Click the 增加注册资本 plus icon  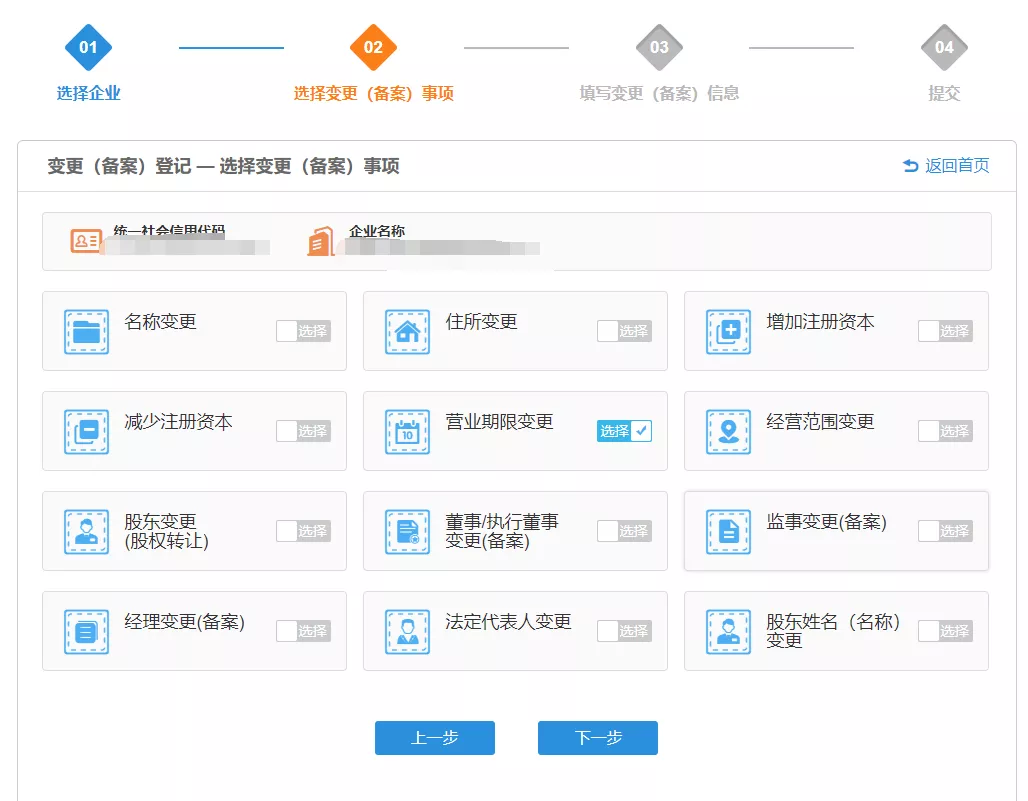(730, 331)
